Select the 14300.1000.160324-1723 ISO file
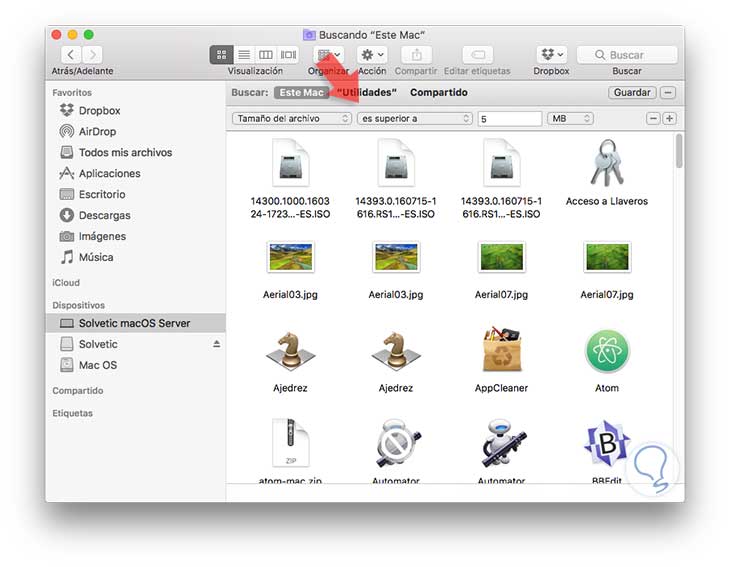Screen dimensions: 730x567 tap(291, 179)
